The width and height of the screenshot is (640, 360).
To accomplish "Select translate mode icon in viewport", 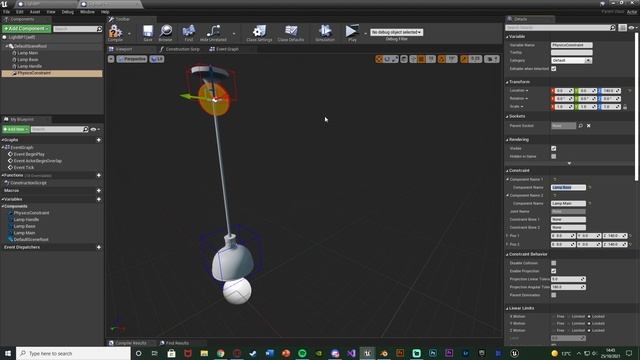I will click(x=379, y=59).
